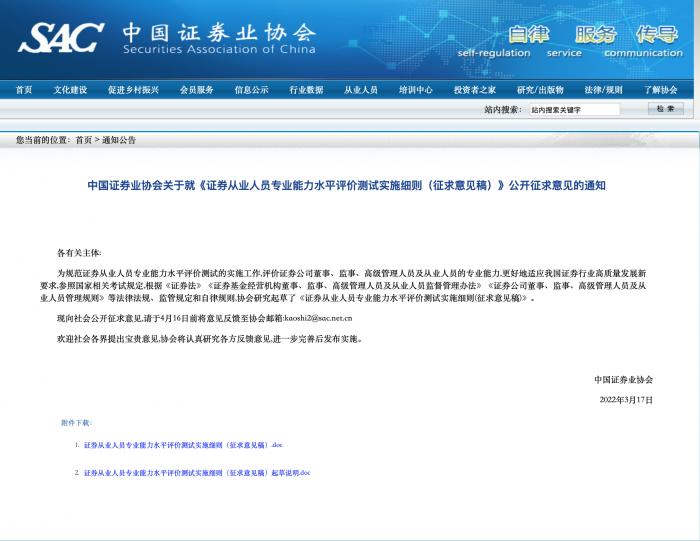Follow the 通知公告 breadcrumb link

click(119, 140)
